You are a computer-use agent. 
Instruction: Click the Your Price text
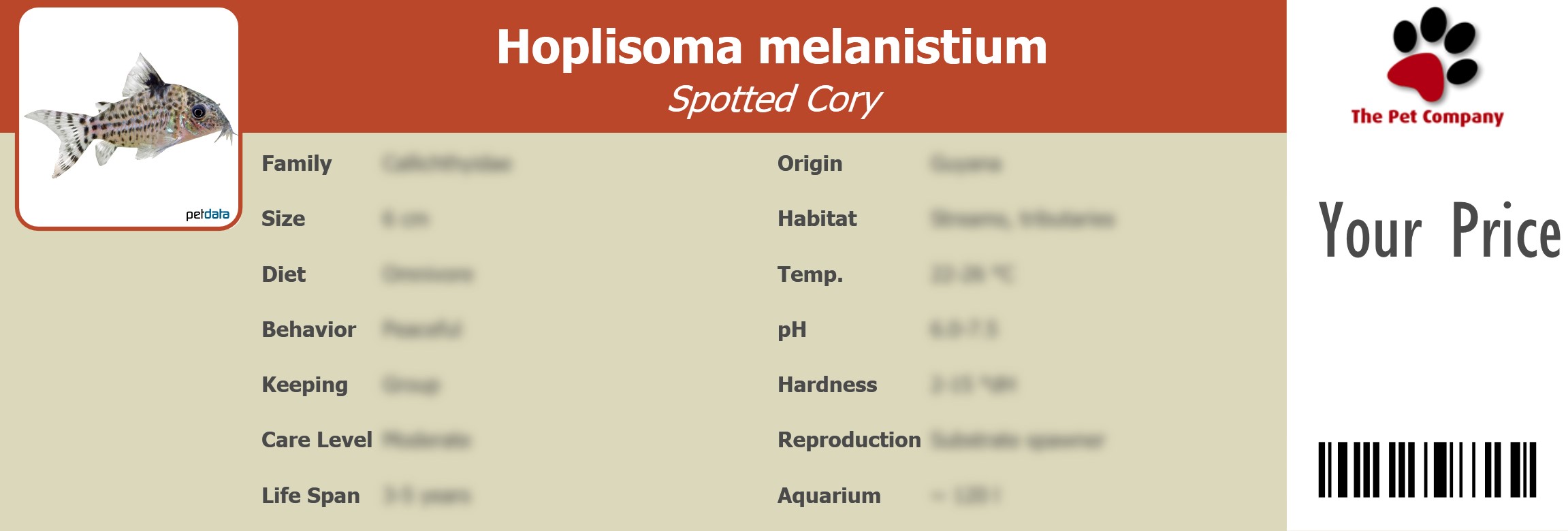pyautogui.click(x=1439, y=231)
